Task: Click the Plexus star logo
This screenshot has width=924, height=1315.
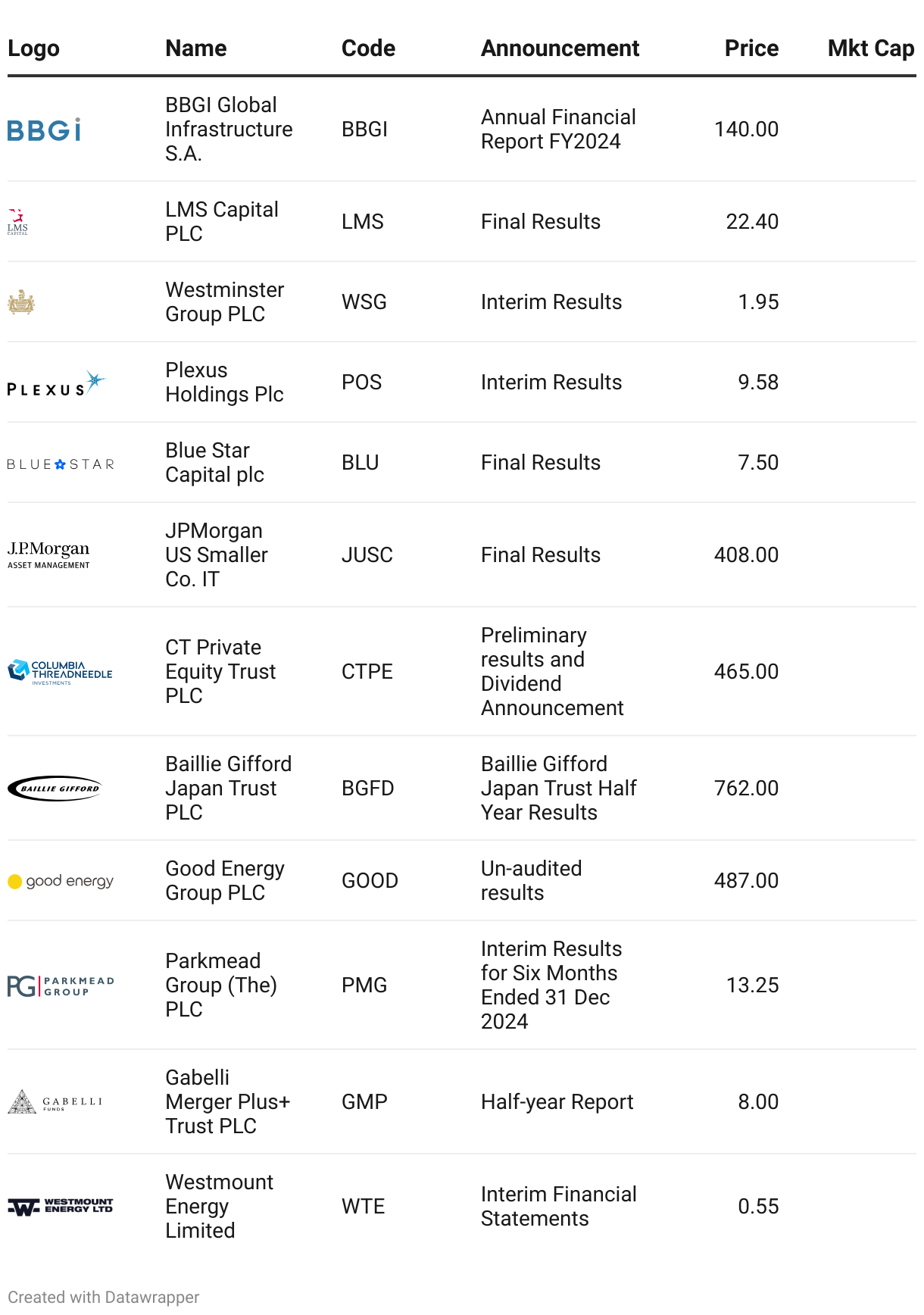Action: (x=56, y=384)
